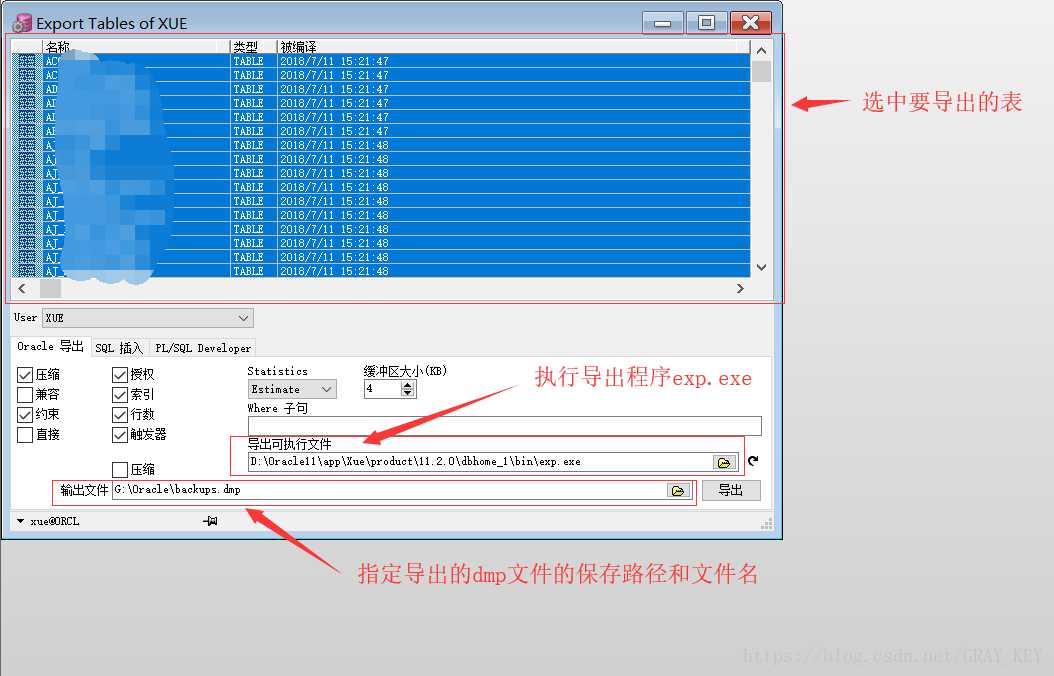Minimize the Export Tables window
This screenshot has height=676, width=1054.
pyautogui.click(x=663, y=23)
